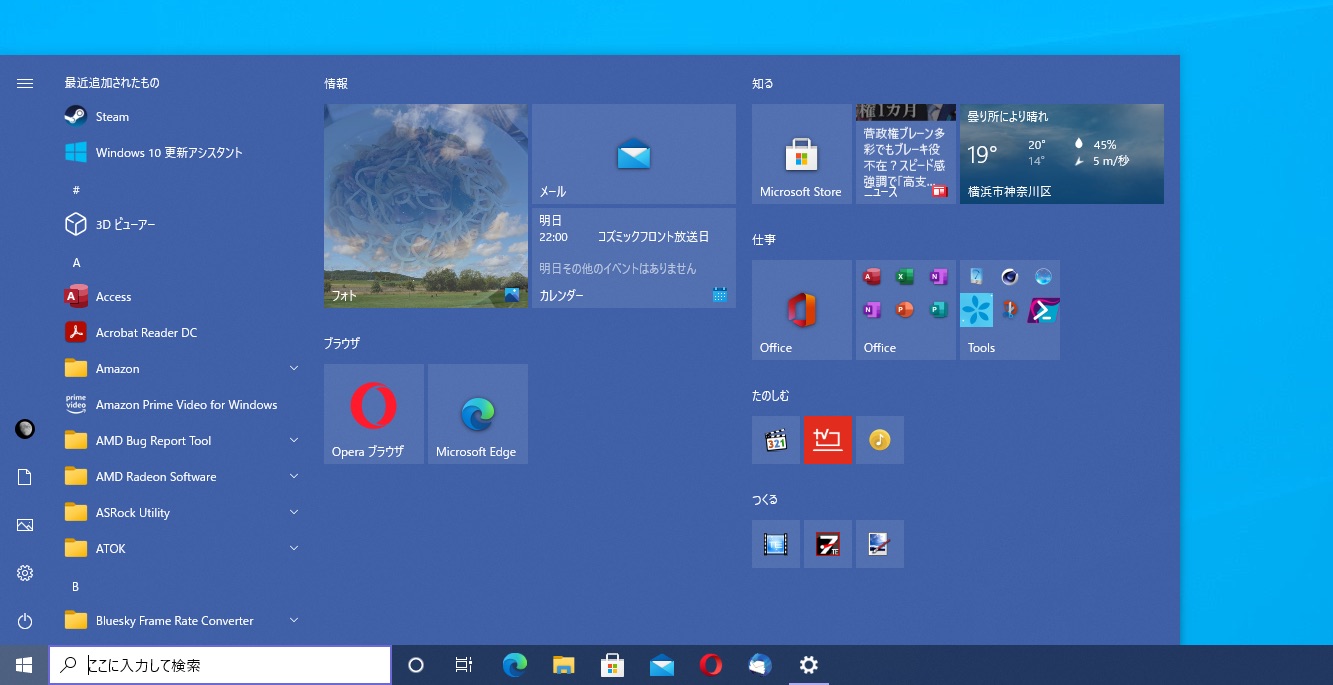1333x685 pixels.
Task: Launch the Microsoft Edge tile
Action: tap(478, 414)
